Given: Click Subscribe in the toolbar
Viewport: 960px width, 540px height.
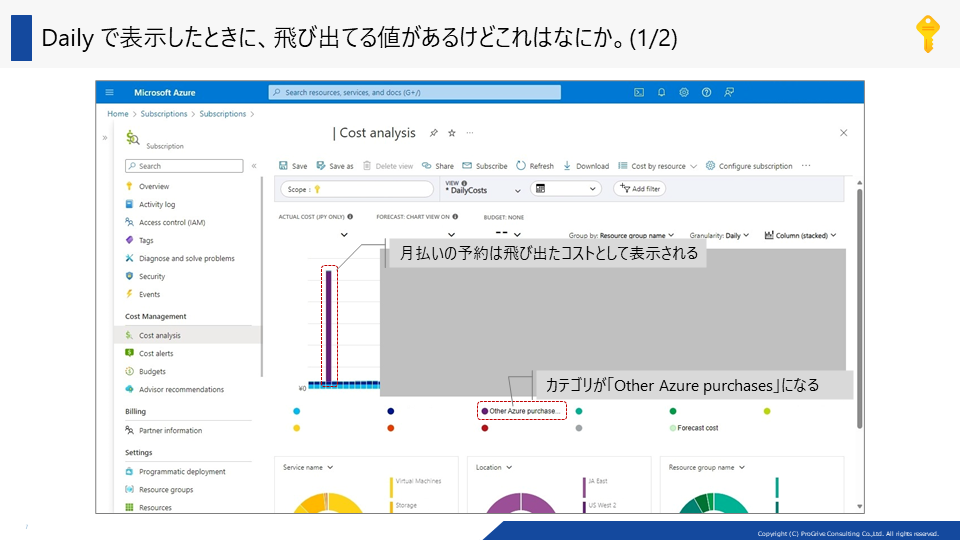Looking at the screenshot, I should [484, 166].
